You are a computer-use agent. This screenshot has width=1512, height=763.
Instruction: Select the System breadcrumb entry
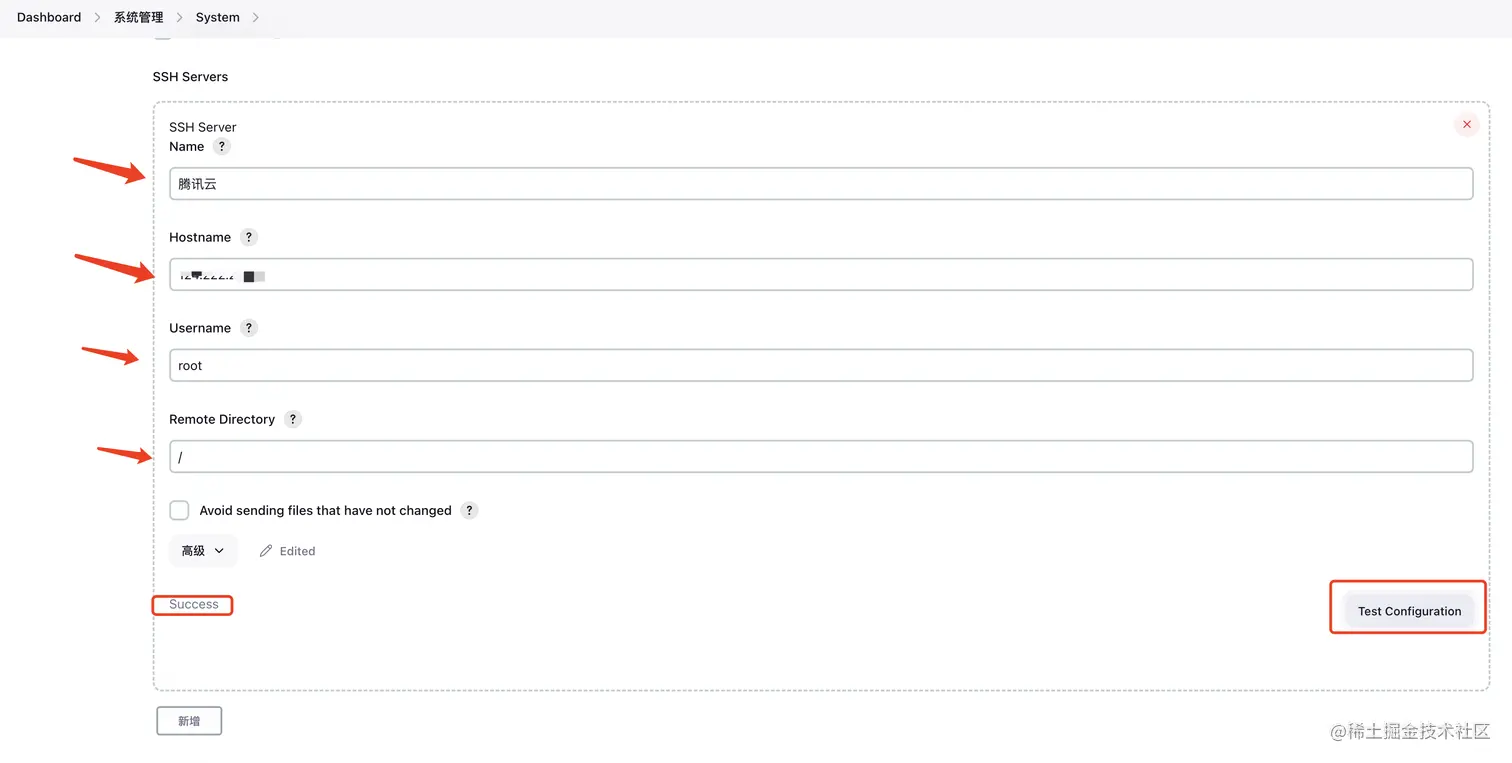coord(217,17)
